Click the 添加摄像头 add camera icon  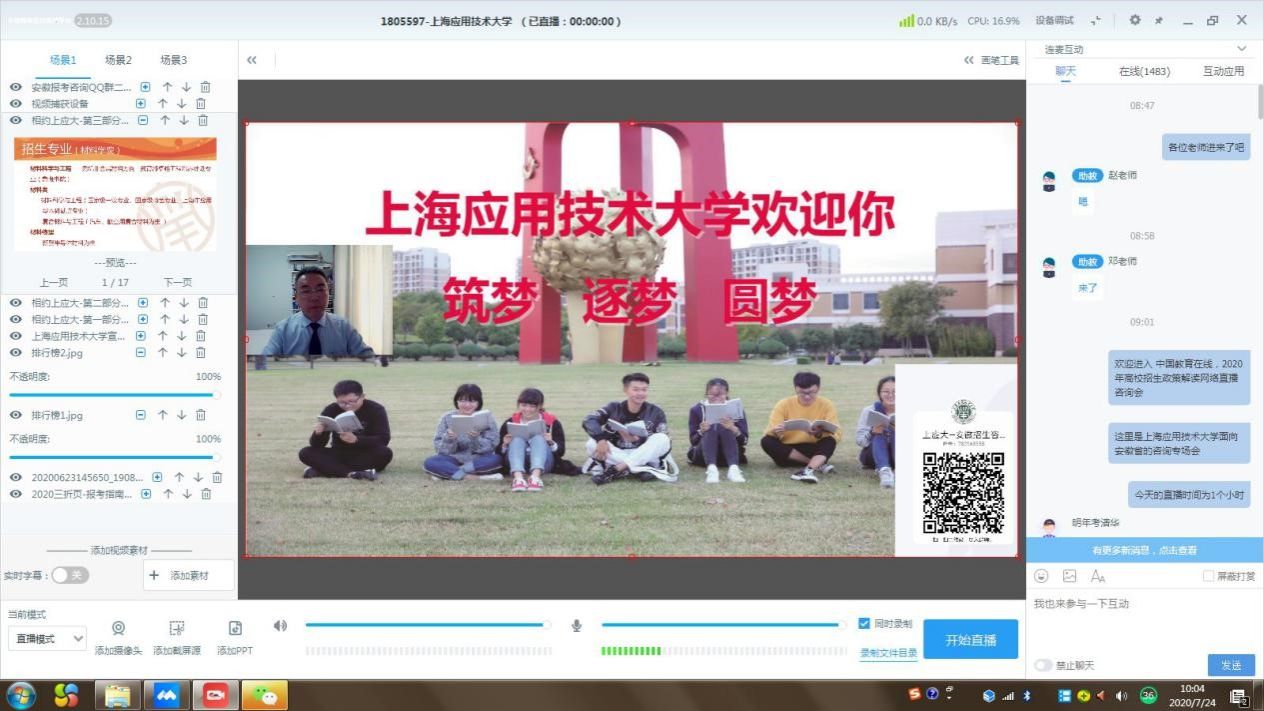[x=118, y=629]
